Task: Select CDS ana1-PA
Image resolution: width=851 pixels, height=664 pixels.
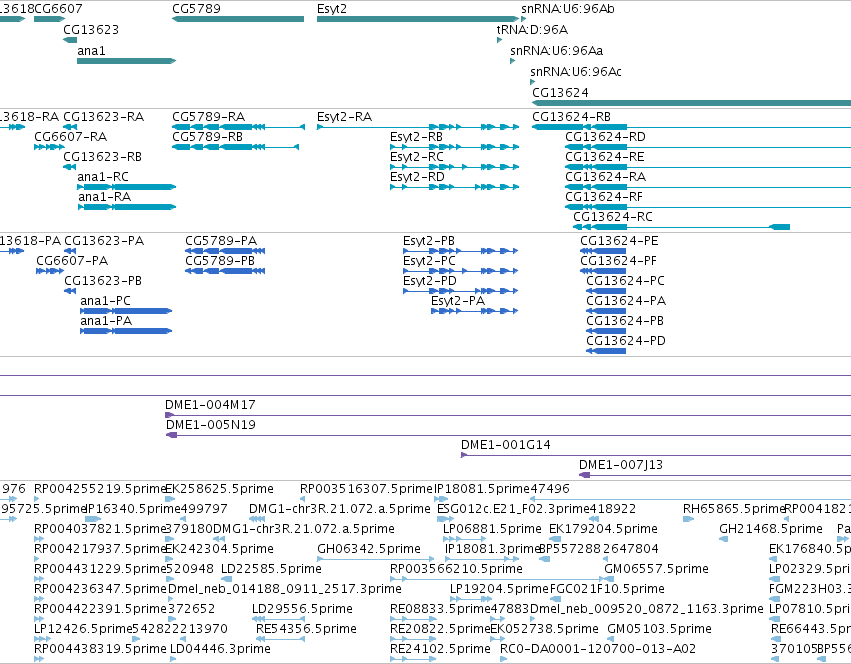Action: pyautogui.click(x=106, y=321)
